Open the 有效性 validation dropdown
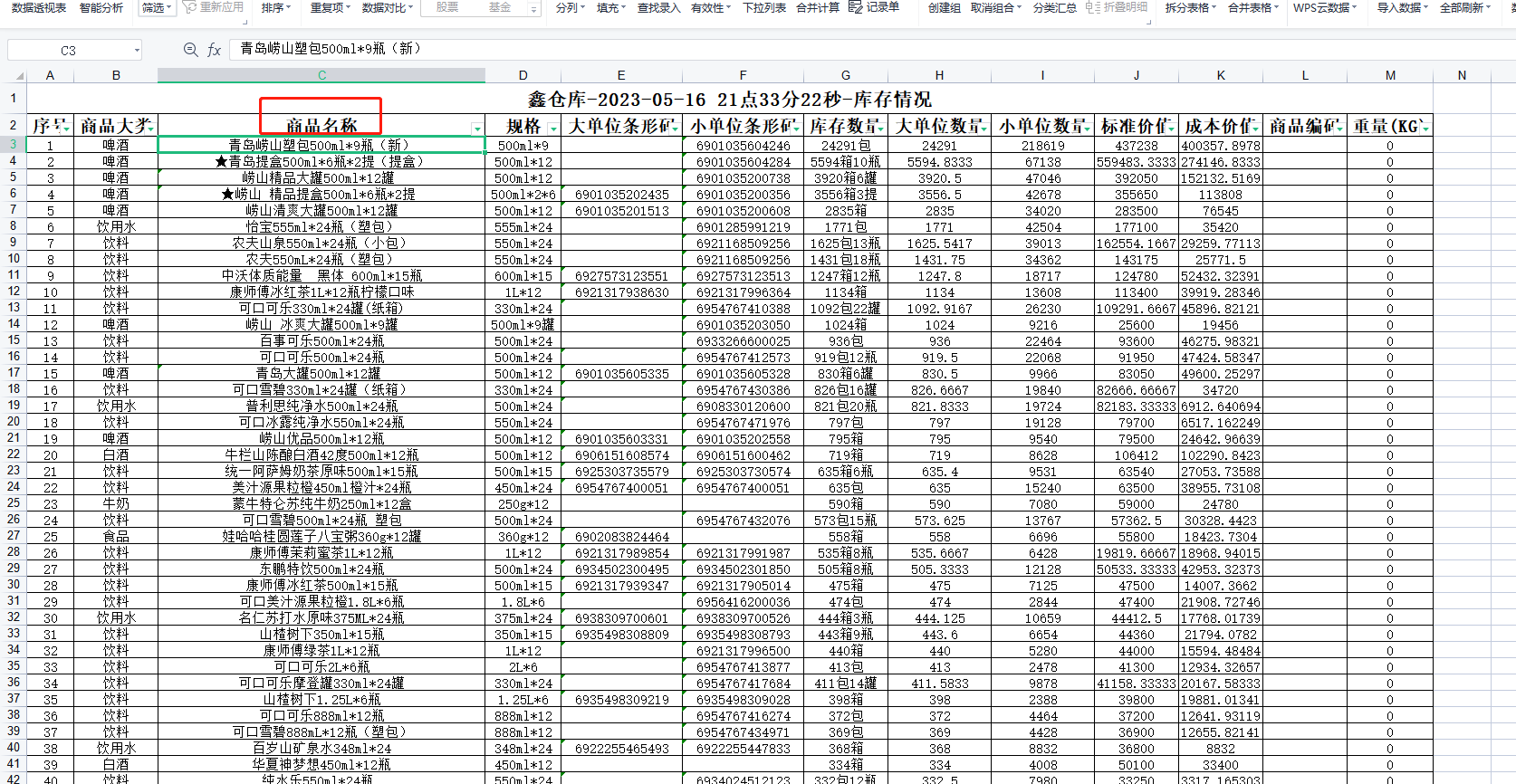The image size is (1516, 784). coord(711,7)
